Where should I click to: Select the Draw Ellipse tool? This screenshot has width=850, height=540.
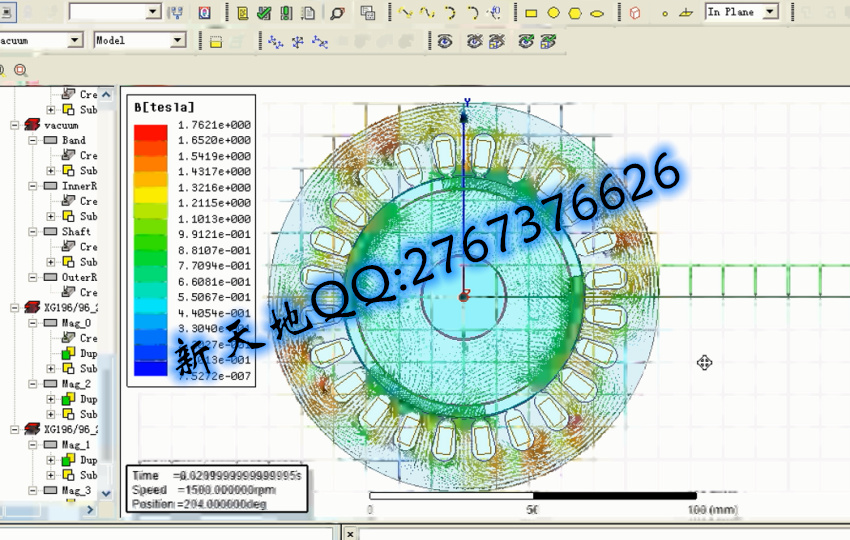598,13
